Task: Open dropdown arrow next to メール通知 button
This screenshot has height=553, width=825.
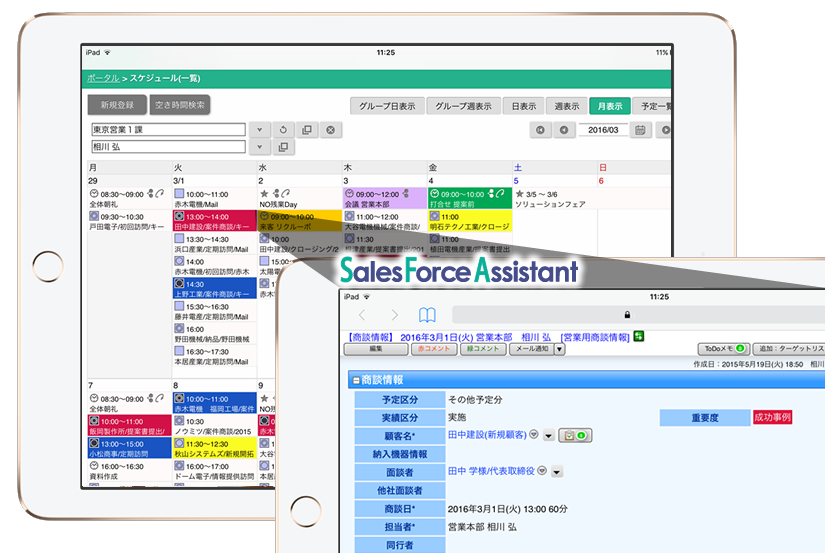Action: tap(559, 349)
